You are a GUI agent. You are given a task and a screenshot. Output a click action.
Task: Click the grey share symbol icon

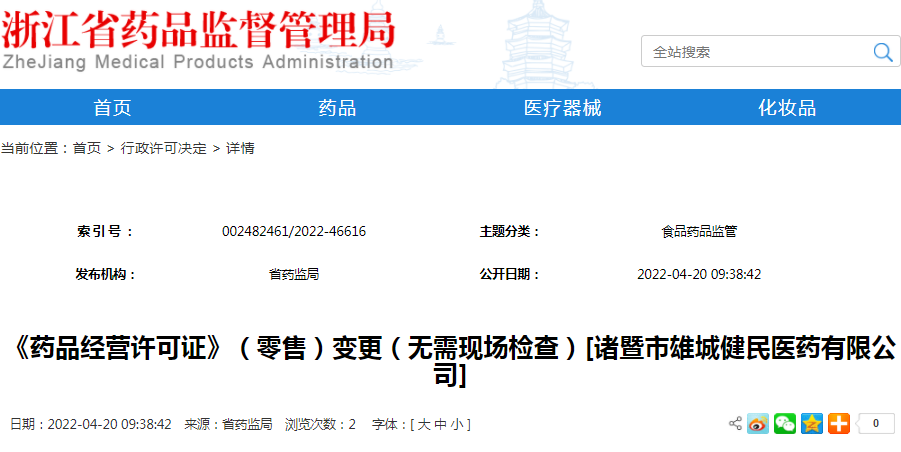[x=735, y=424]
